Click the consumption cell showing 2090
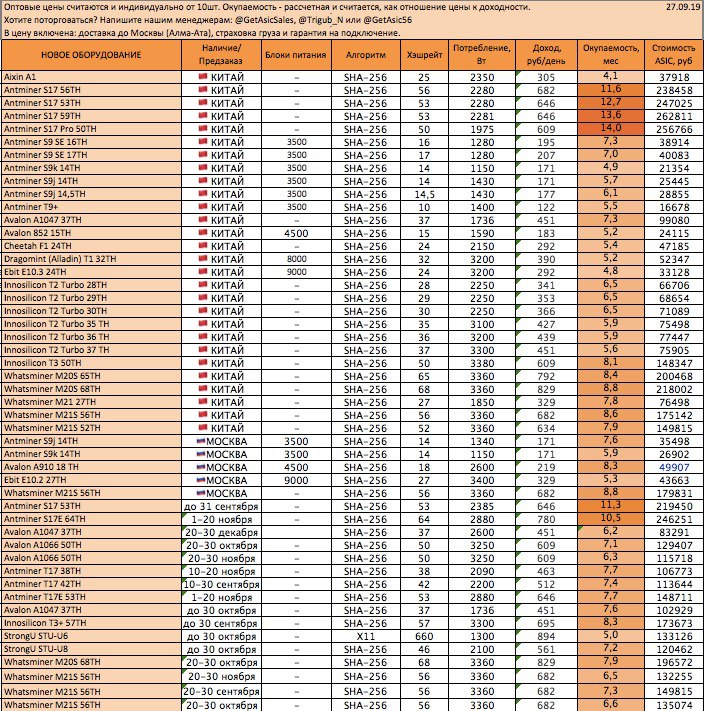 coord(482,571)
